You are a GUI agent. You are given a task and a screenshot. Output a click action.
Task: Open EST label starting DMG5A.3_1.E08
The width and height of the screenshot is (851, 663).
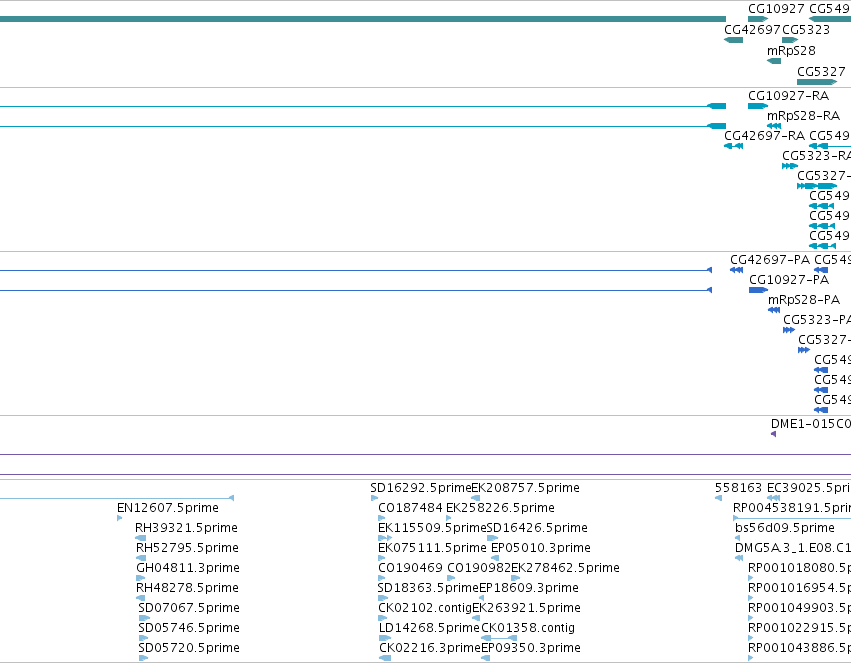click(793, 548)
